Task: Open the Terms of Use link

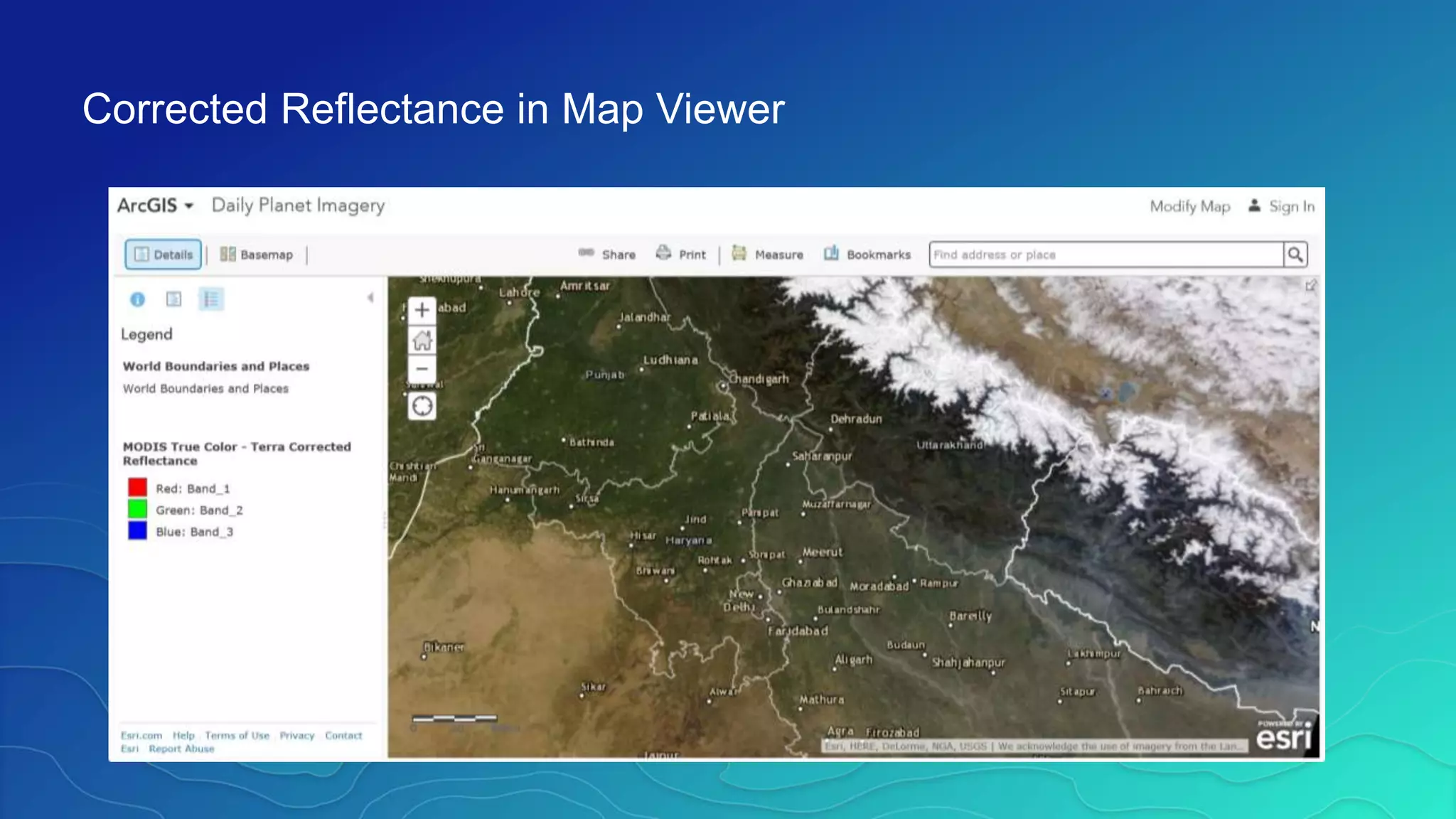Action: (x=237, y=735)
